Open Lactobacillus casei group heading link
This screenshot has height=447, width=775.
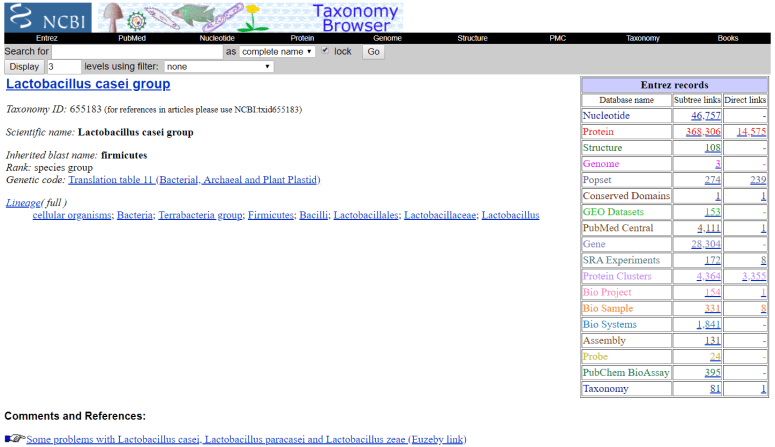tap(88, 84)
